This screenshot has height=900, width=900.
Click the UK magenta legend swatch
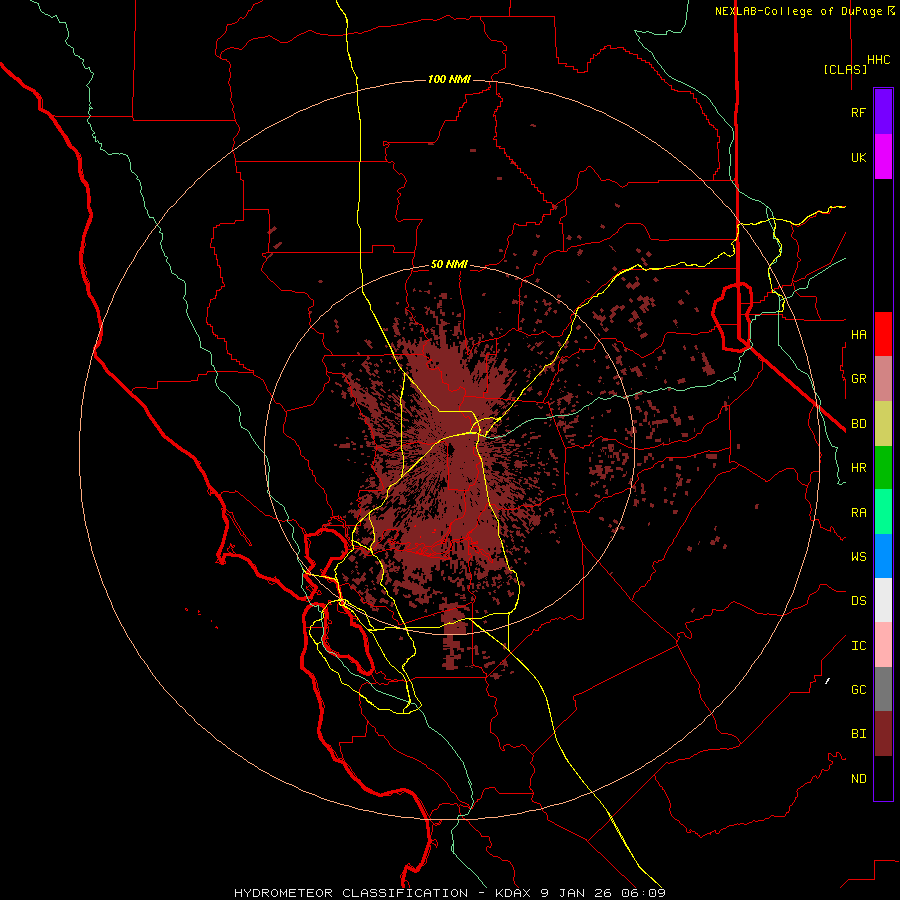[883, 157]
